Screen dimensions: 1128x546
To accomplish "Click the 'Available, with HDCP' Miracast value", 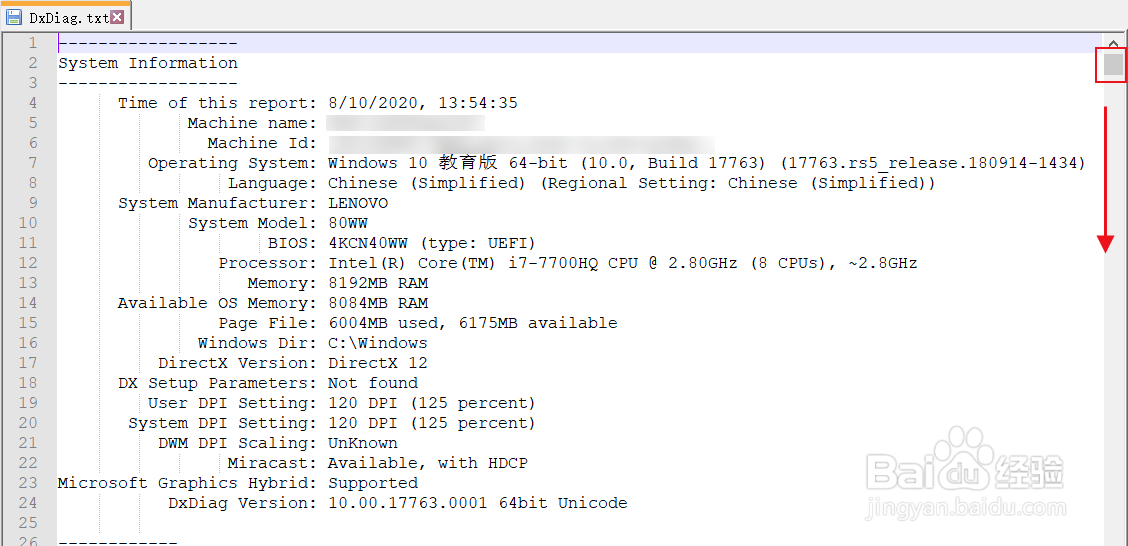I will [427, 463].
